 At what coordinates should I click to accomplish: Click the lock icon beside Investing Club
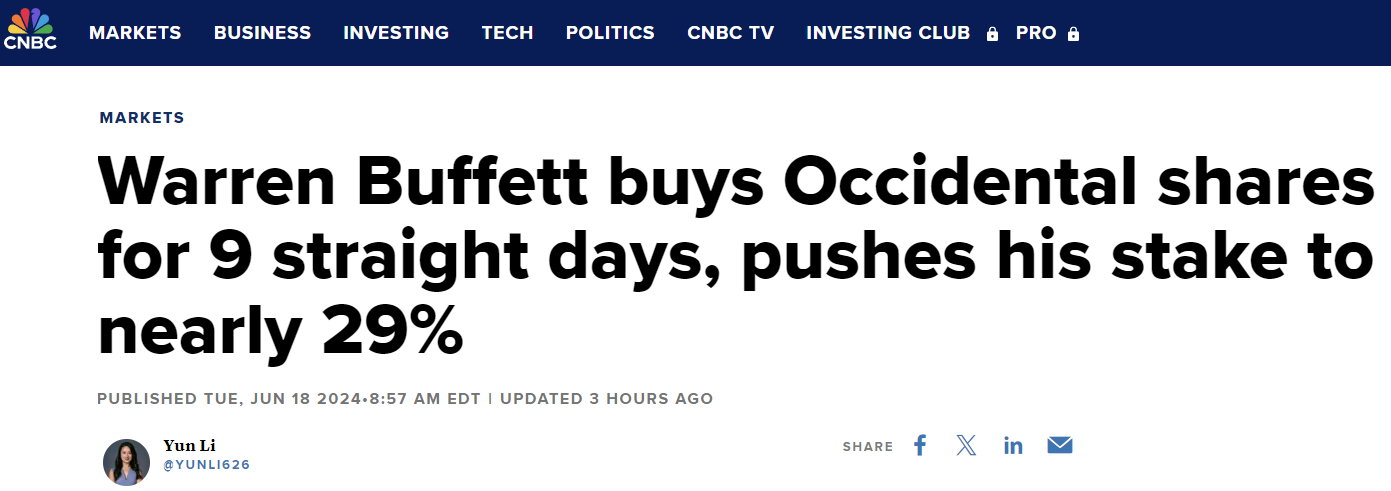click(x=992, y=34)
